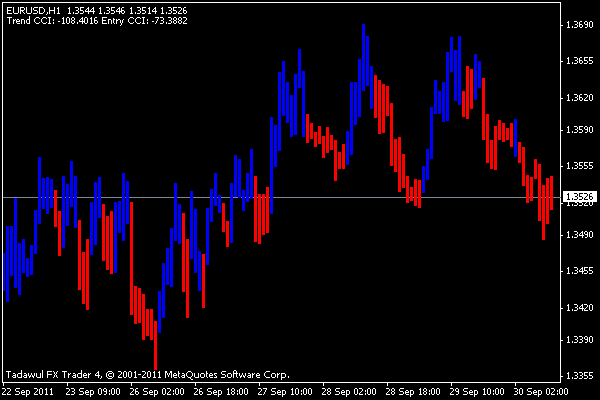
Task: Click the 1.3655 price axis label
Action: click(x=579, y=61)
